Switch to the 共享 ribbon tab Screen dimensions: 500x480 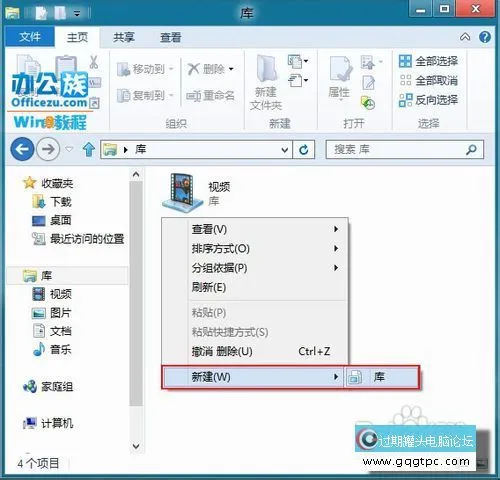(x=123, y=37)
